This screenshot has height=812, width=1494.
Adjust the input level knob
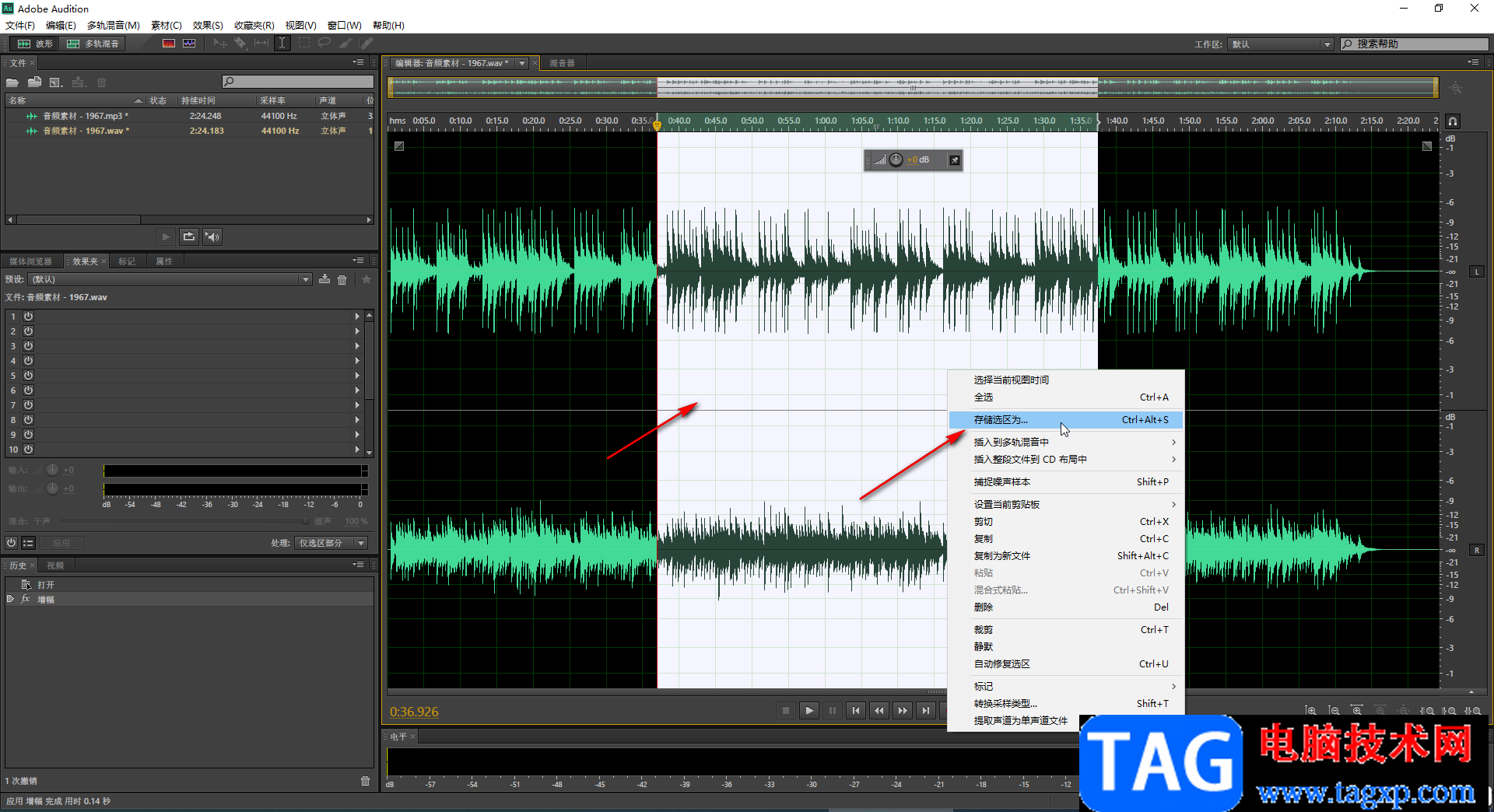[x=52, y=470]
